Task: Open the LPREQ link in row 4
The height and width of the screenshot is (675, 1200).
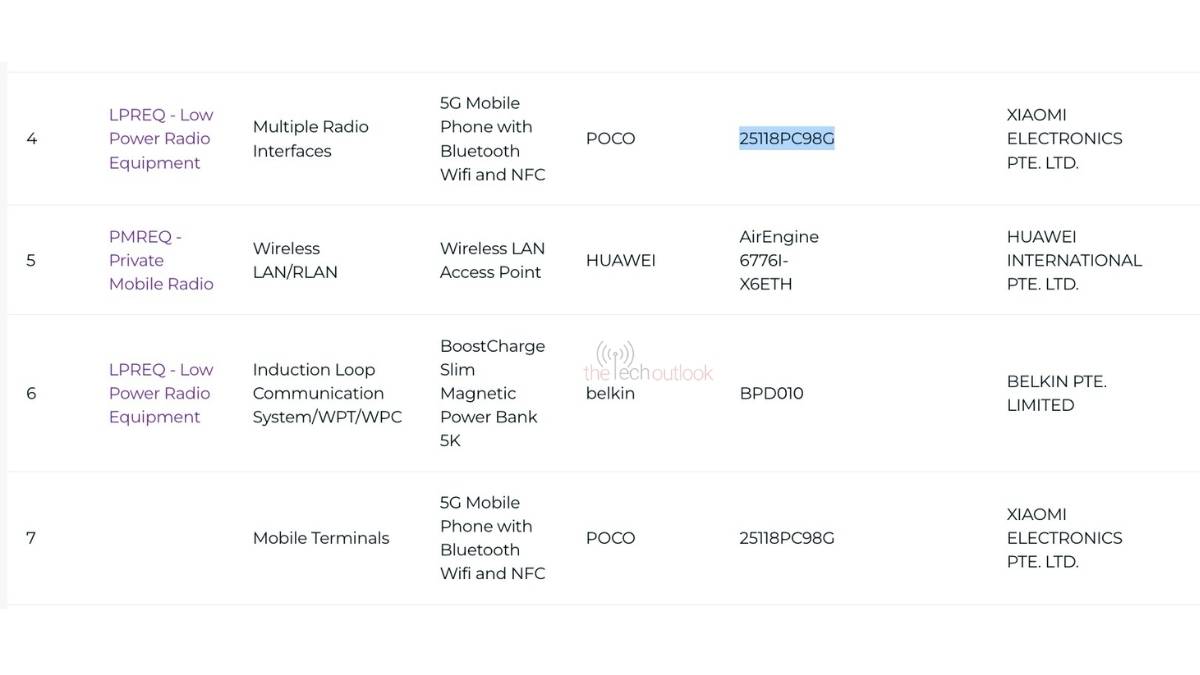Action: coord(160,139)
